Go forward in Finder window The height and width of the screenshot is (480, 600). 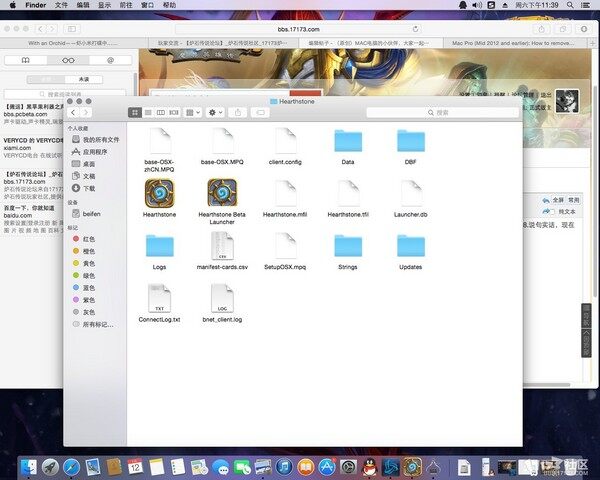click(86, 112)
